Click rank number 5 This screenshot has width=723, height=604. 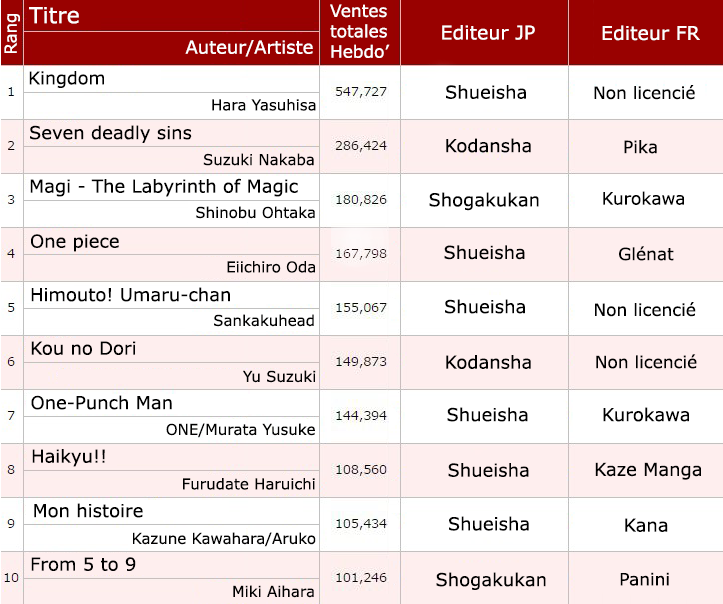(x=11, y=308)
